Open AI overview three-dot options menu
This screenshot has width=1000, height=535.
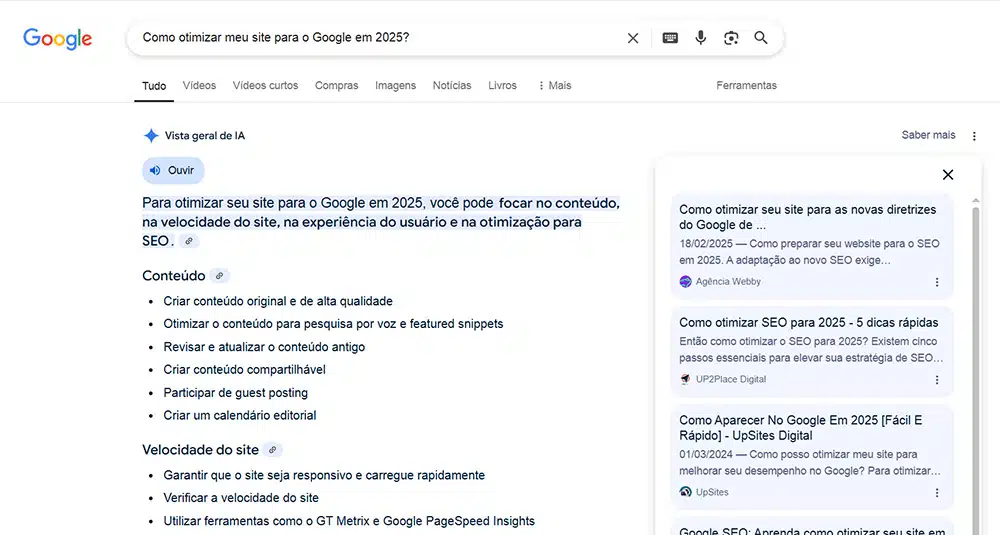(x=974, y=136)
